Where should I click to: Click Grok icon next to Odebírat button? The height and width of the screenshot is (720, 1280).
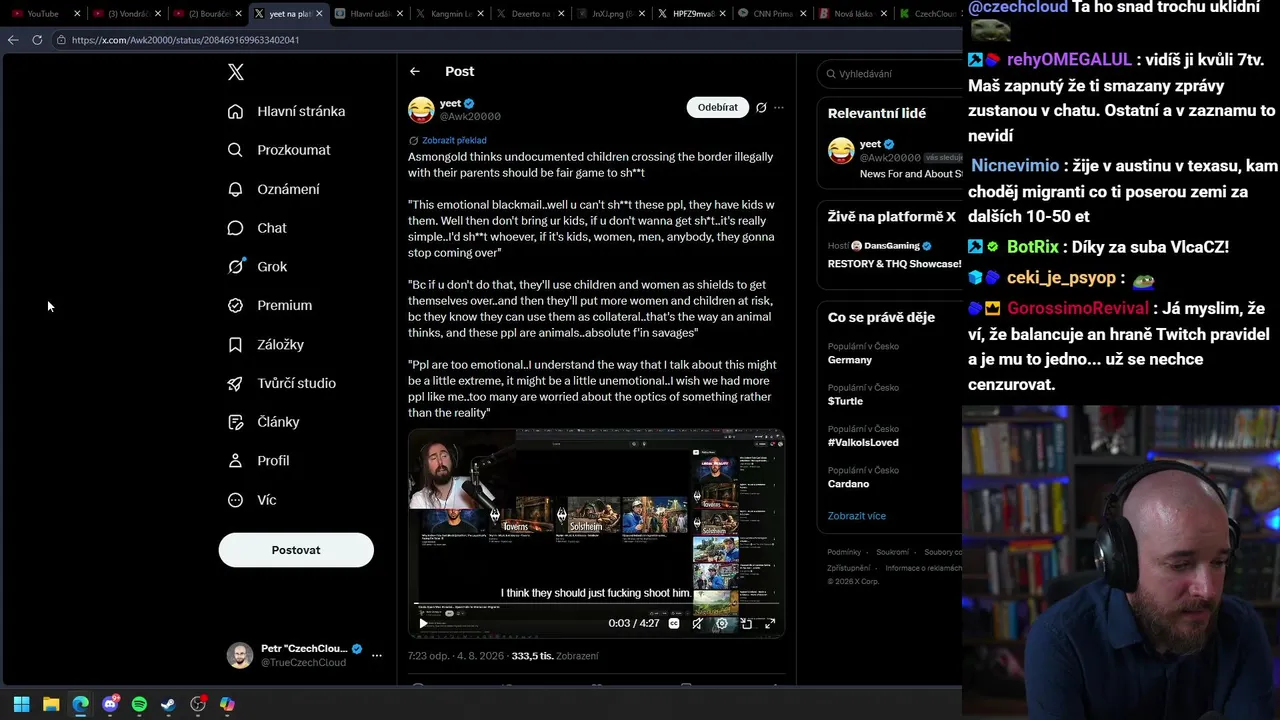761,107
